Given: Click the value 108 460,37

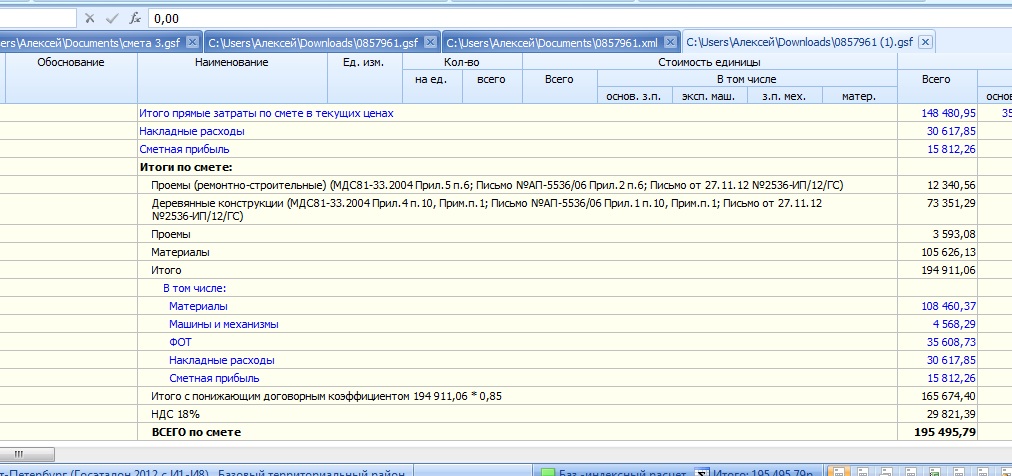Looking at the screenshot, I should coord(949,306).
